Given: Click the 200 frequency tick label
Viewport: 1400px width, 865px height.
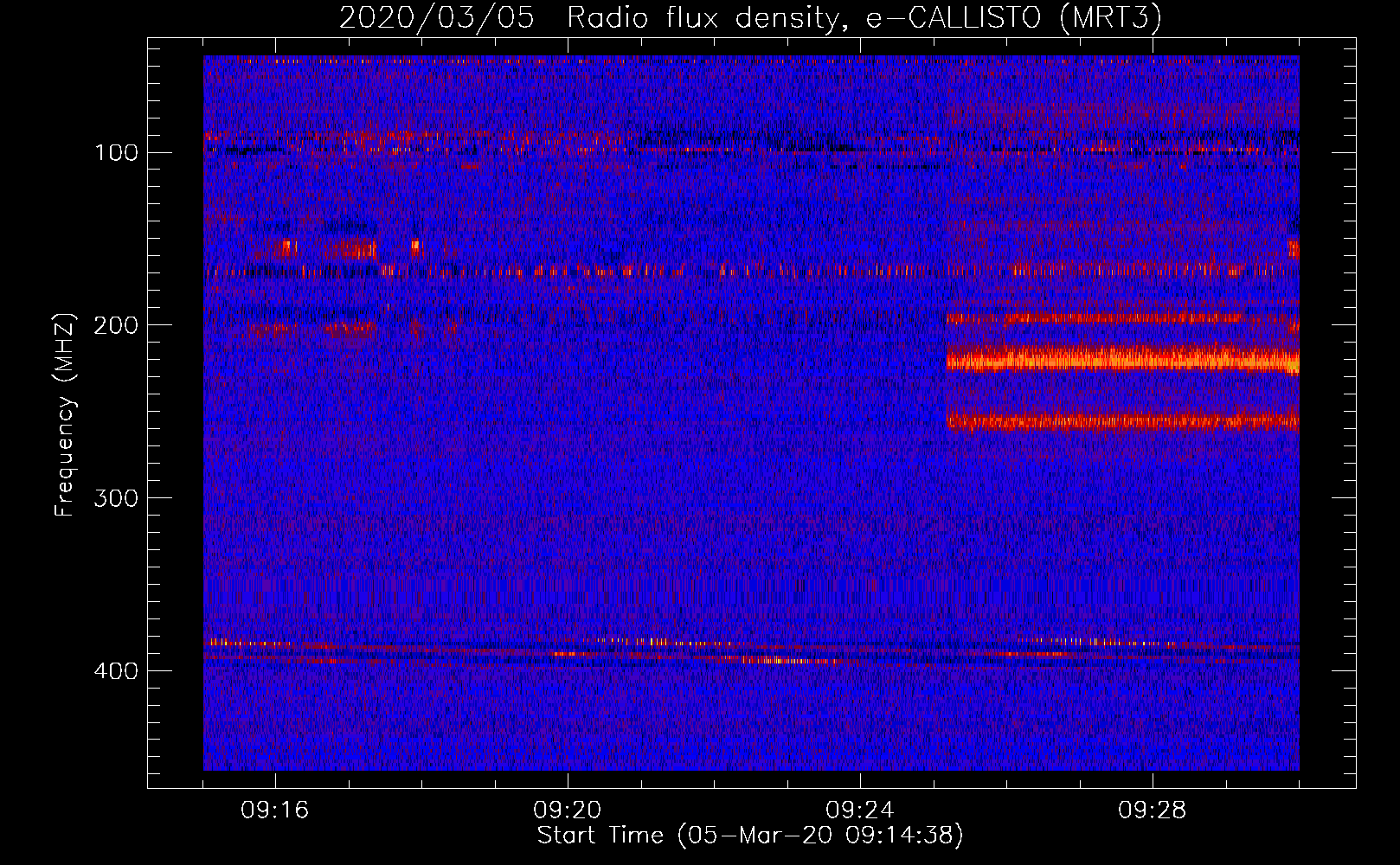Looking at the screenshot, I should point(117,325).
